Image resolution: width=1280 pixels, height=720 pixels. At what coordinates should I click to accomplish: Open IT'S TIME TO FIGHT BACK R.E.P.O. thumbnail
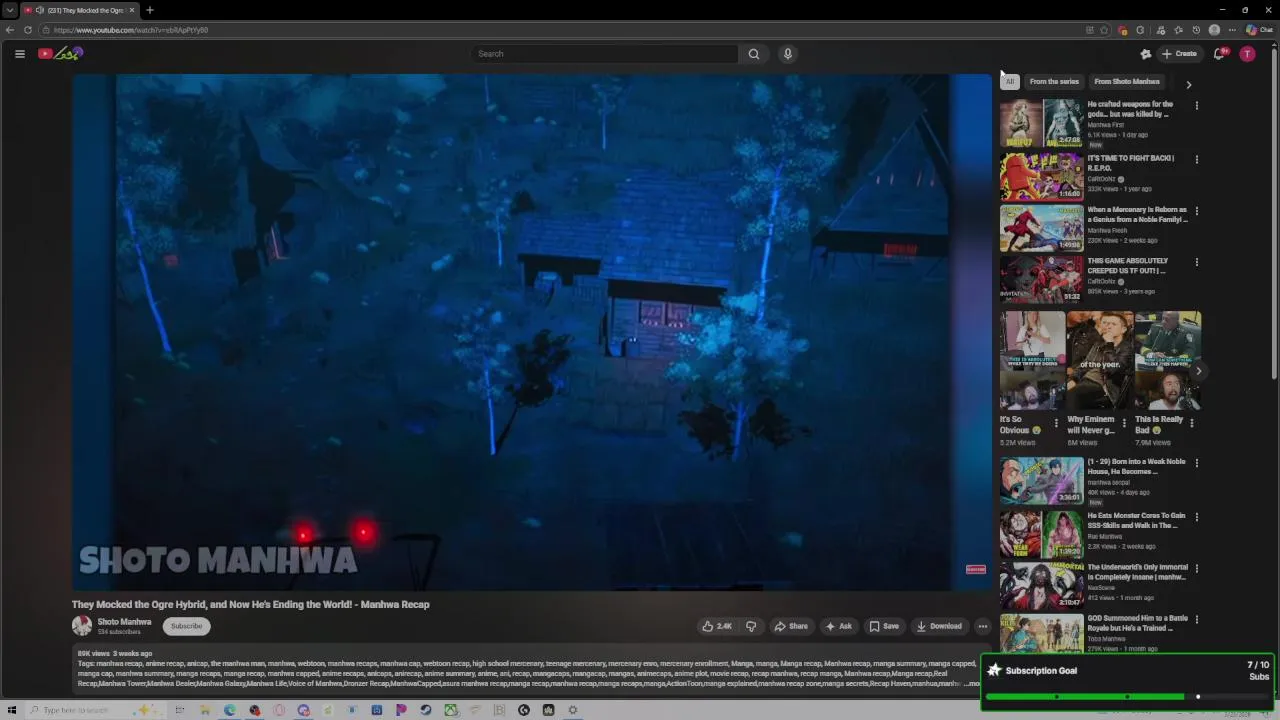pyautogui.click(x=1041, y=176)
